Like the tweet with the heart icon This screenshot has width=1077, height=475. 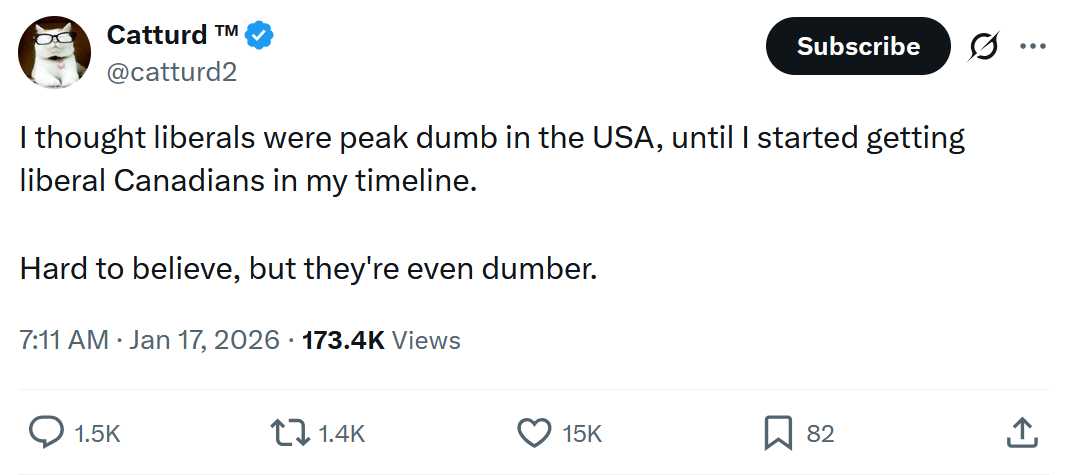point(535,432)
